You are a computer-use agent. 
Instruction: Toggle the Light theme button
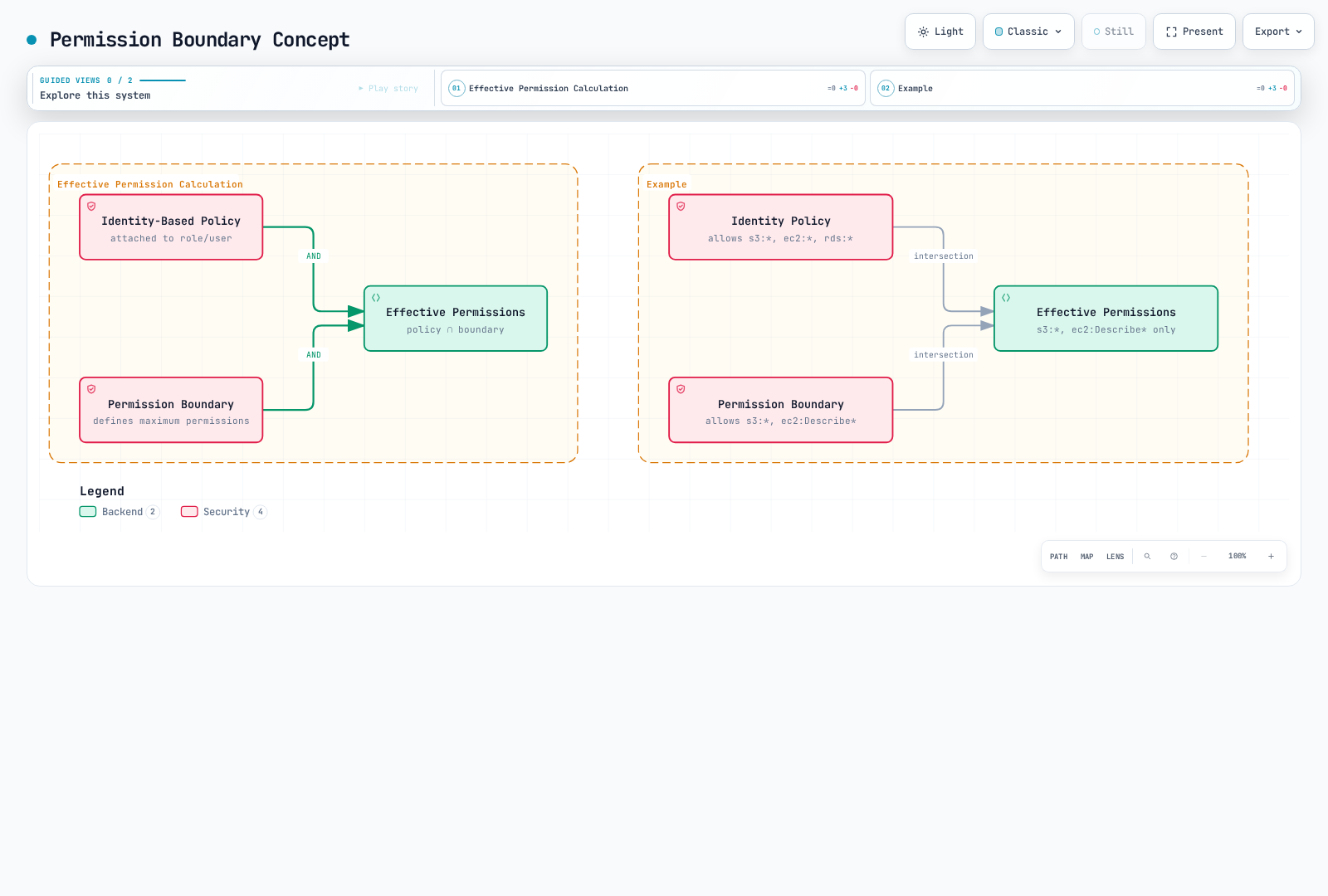pyautogui.click(x=940, y=32)
